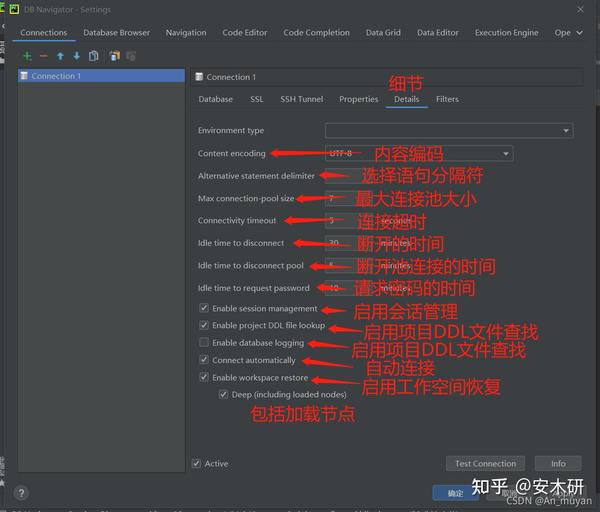Move connection up with up arrow
Image resolution: width=600 pixels, height=512 pixels.
click(x=60, y=56)
